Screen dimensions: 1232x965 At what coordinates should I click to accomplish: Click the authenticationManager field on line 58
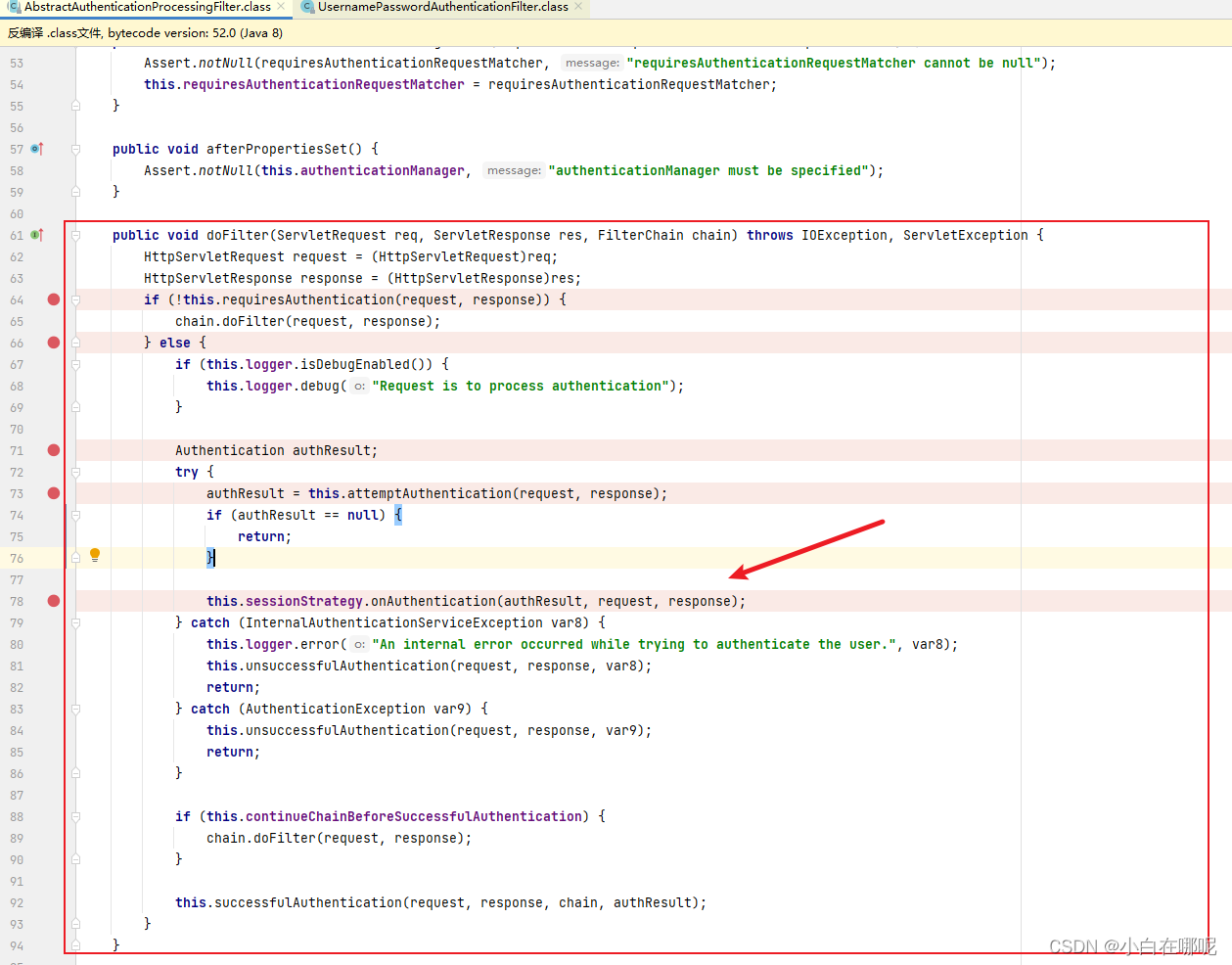click(x=382, y=170)
